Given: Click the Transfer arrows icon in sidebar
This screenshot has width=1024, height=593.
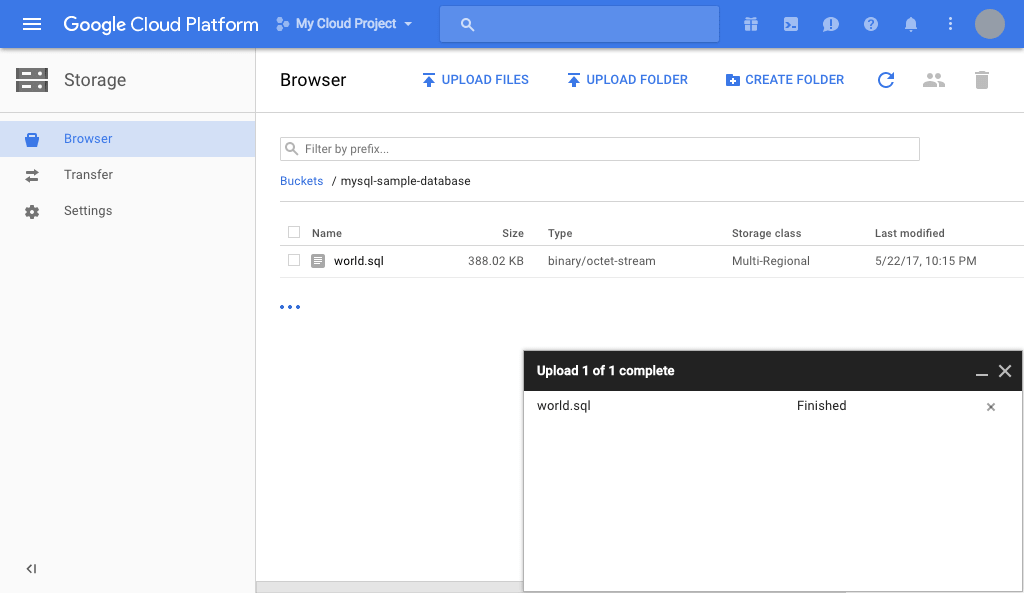Looking at the screenshot, I should [32, 175].
